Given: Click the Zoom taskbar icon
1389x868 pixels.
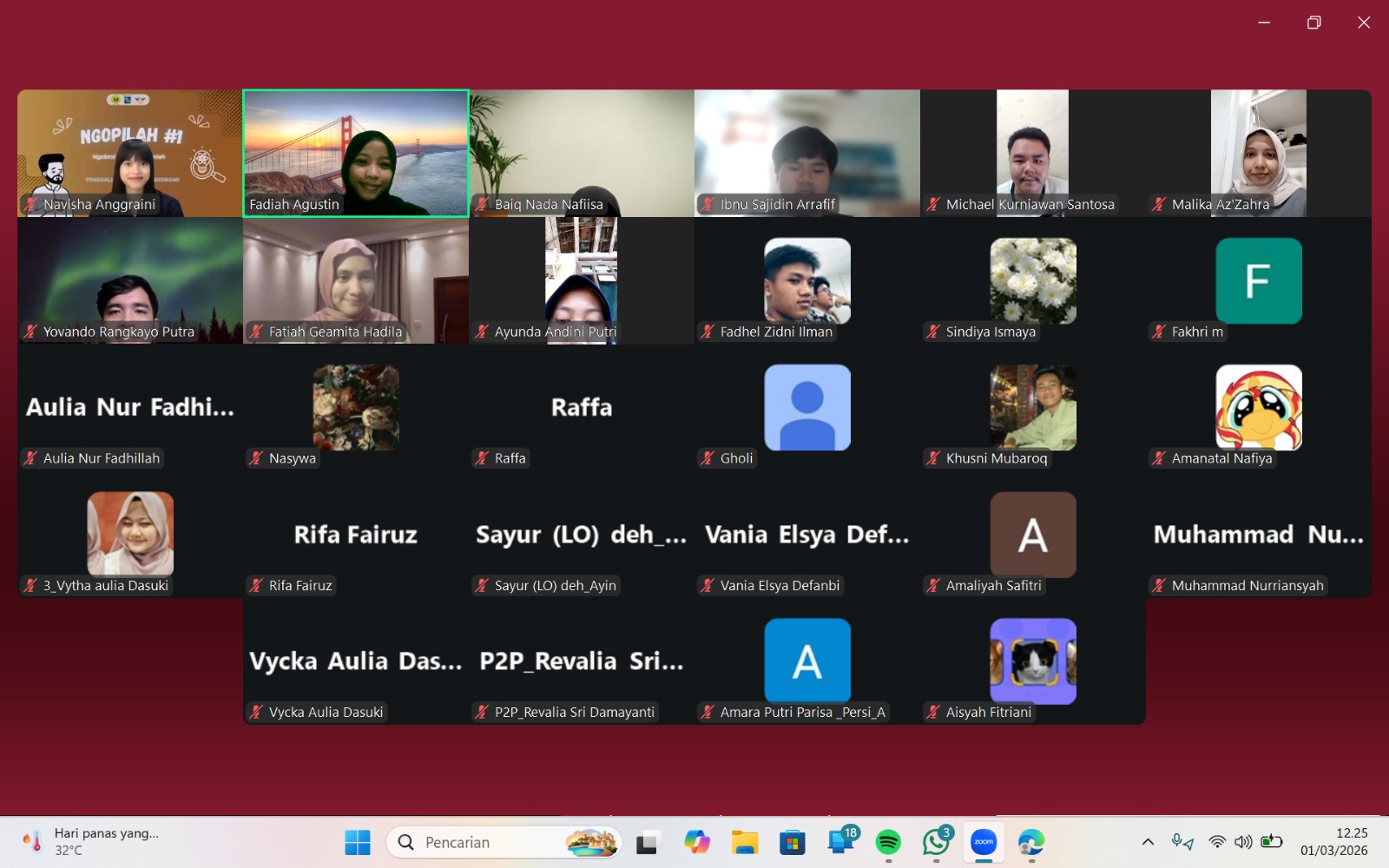Looking at the screenshot, I should click(x=984, y=842).
